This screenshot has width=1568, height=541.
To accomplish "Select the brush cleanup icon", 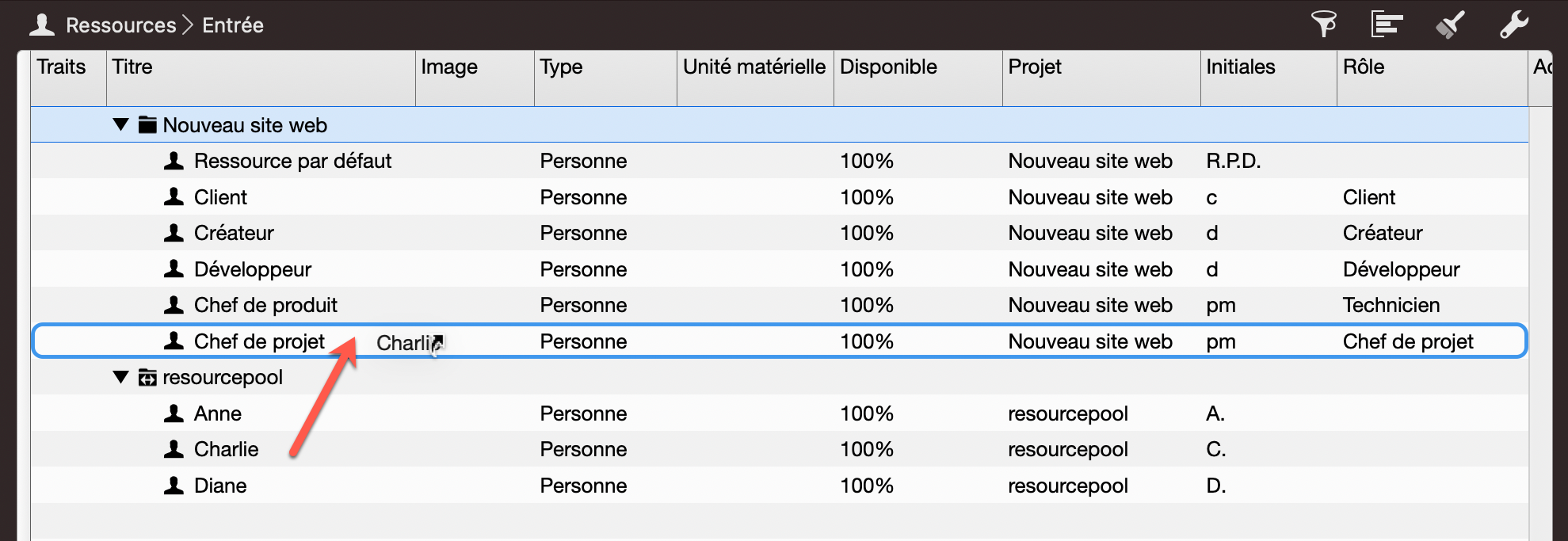I will click(1450, 25).
